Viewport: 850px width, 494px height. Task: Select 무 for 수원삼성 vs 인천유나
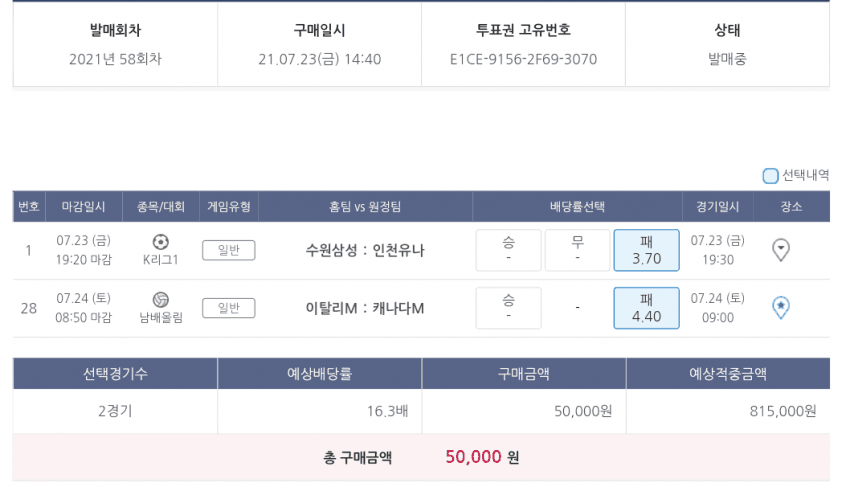[577, 250]
